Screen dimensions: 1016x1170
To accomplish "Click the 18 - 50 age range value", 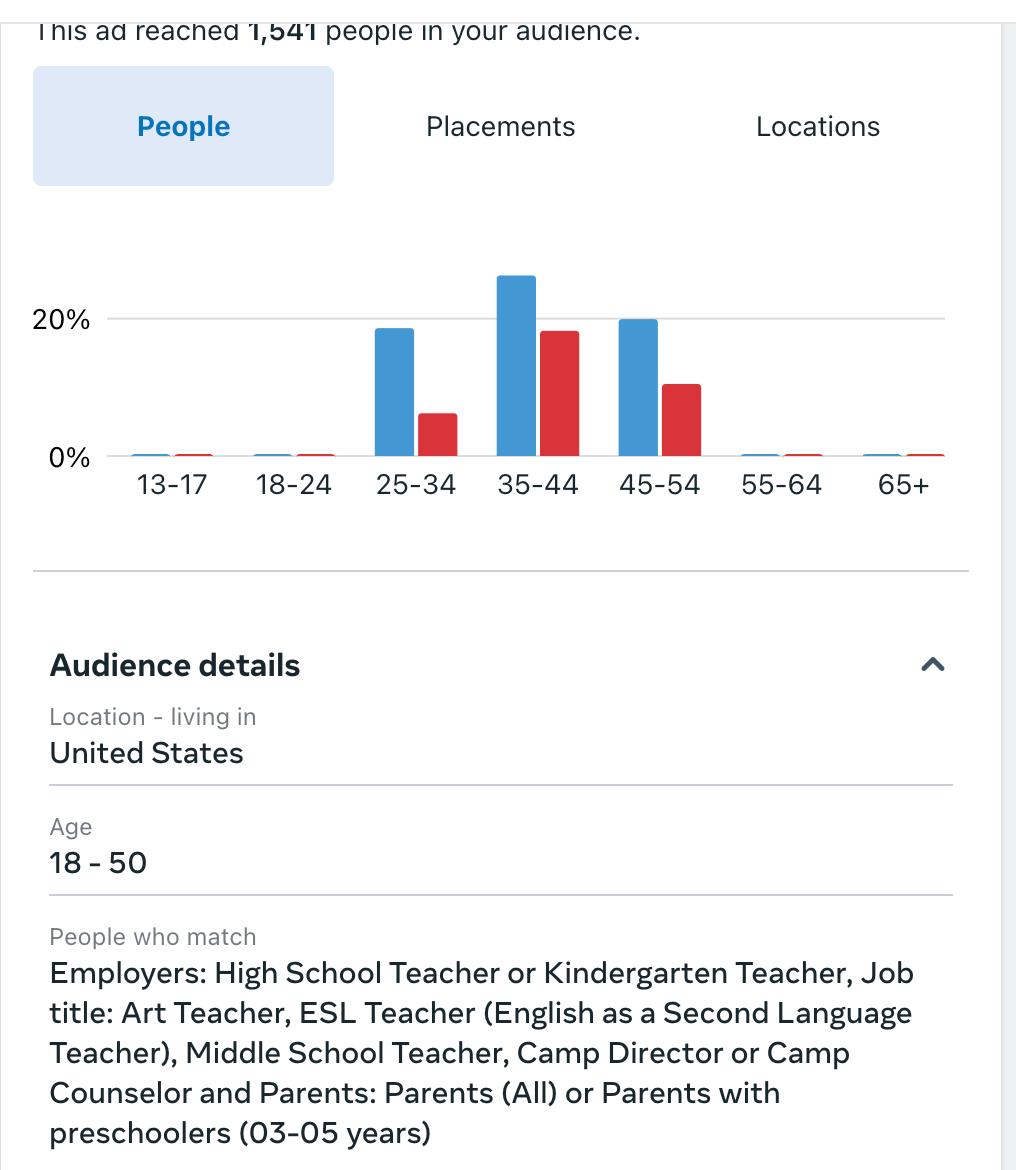I will pyautogui.click(x=98, y=862).
